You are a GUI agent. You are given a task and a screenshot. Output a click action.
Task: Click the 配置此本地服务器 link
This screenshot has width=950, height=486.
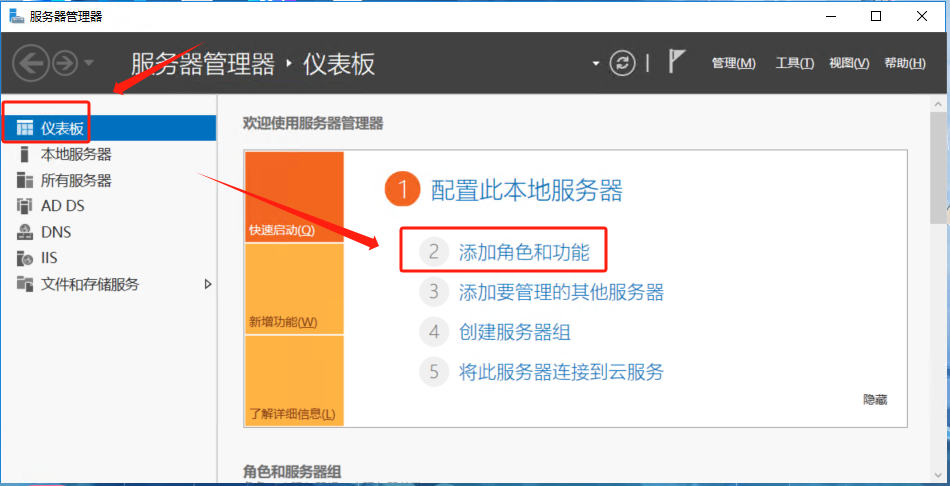pos(526,190)
